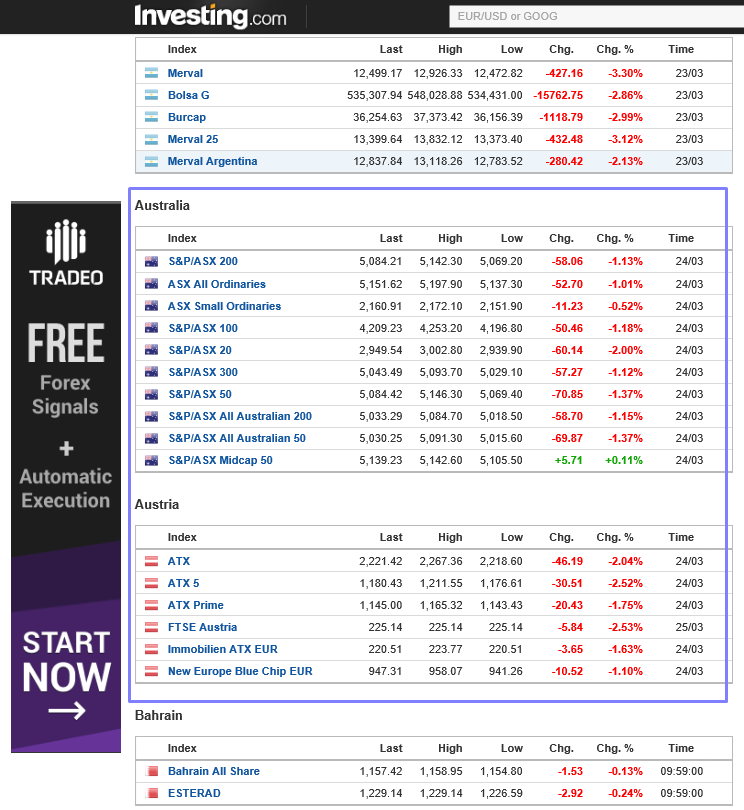The width and height of the screenshot is (744, 810).
Task: Open the New Europe Blue Chip EUR link
Action: pyautogui.click(x=240, y=671)
